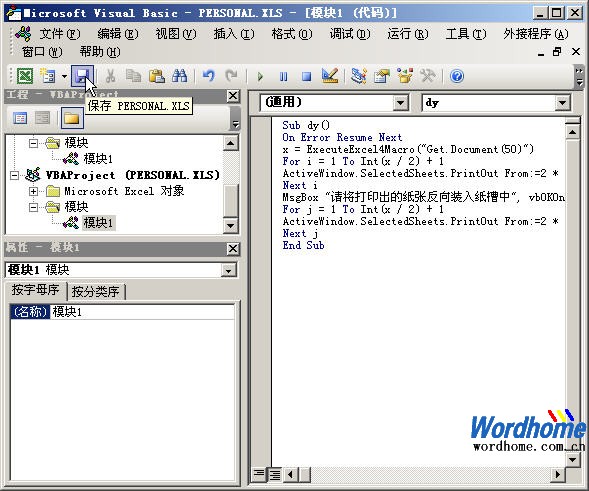Click the Paste clipboard icon
This screenshot has width=589, height=491.
pyautogui.click(x=157, y=76)
